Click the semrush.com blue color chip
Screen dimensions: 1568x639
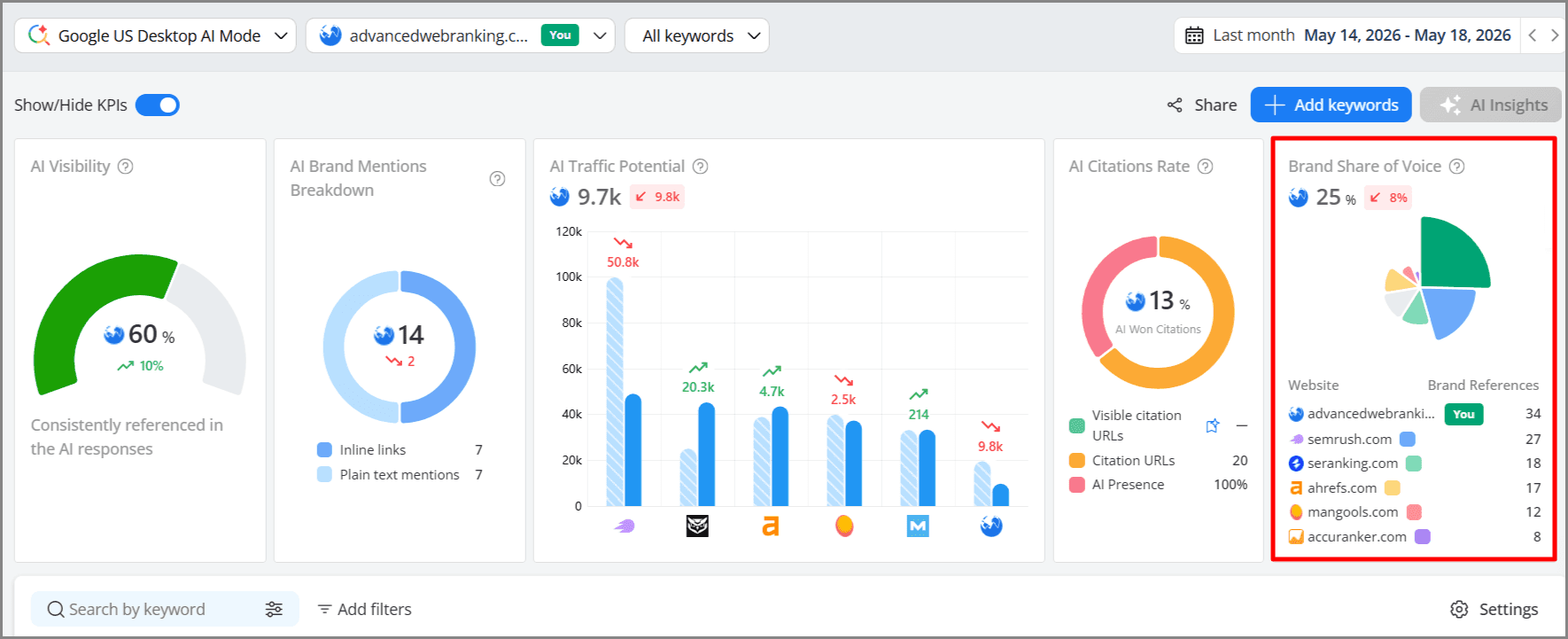pos(1407,440)
